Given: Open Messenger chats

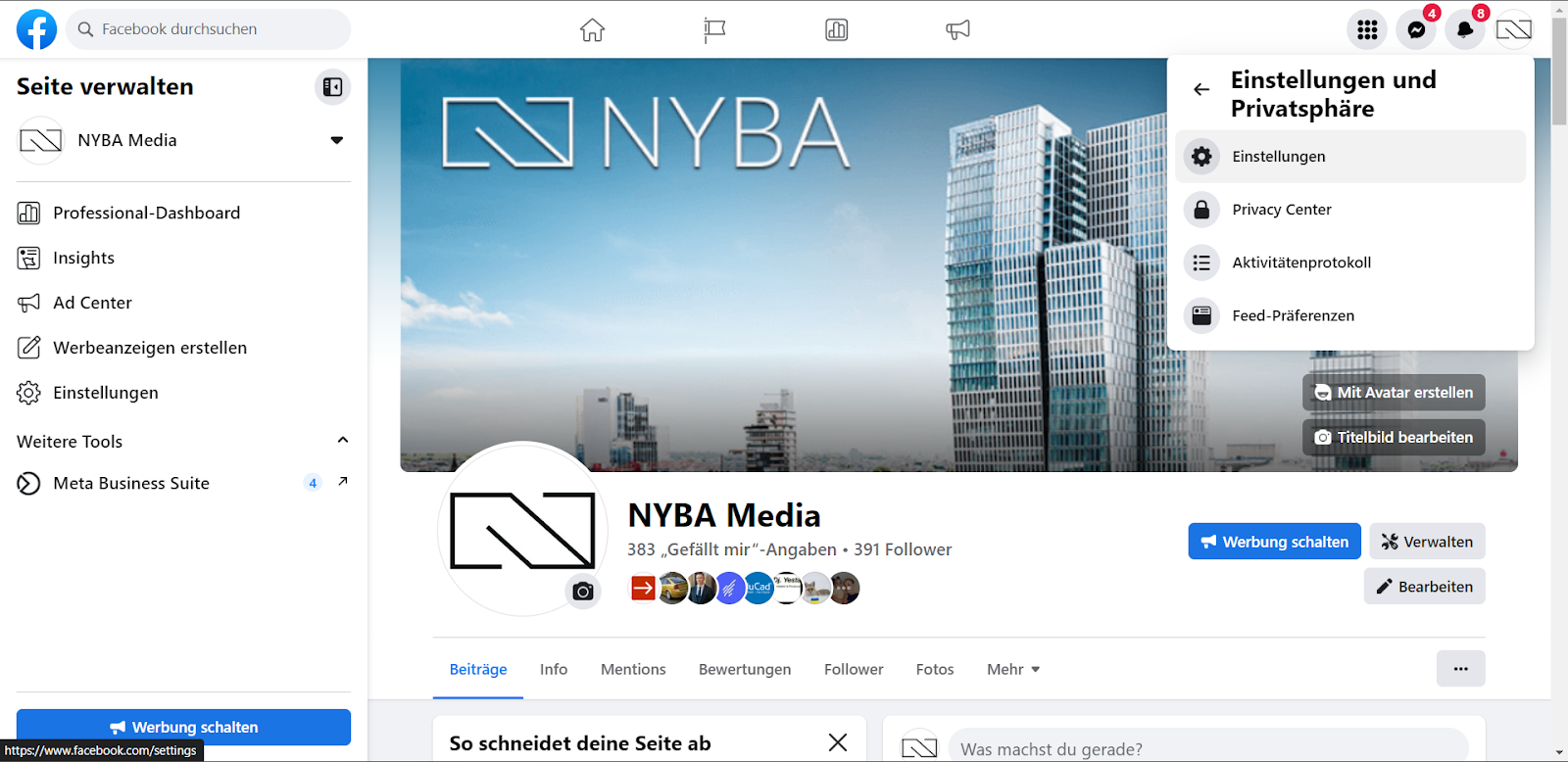Looking at the screenshot, I should (1416, 29).
